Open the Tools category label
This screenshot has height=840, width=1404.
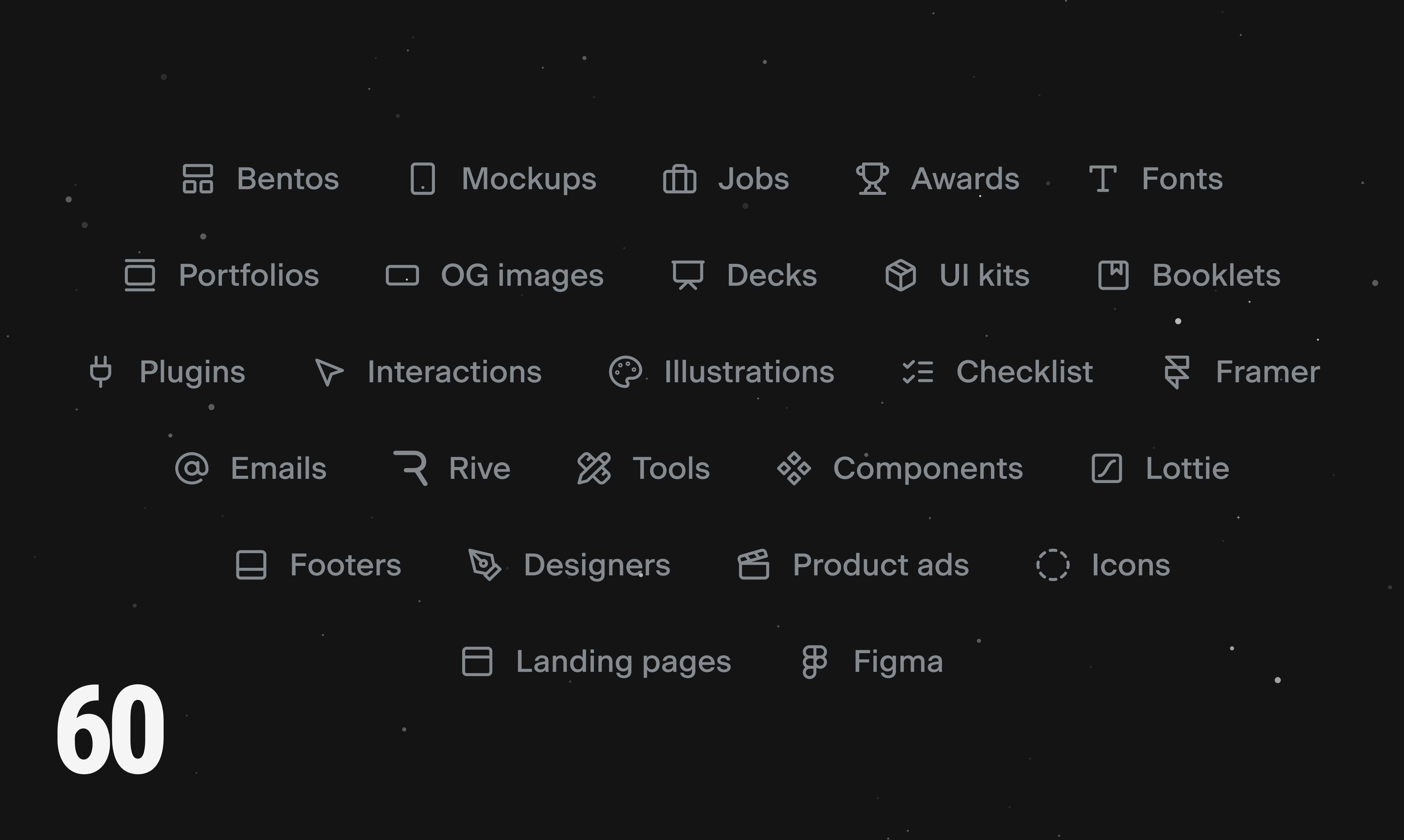[x=671, y=469]
